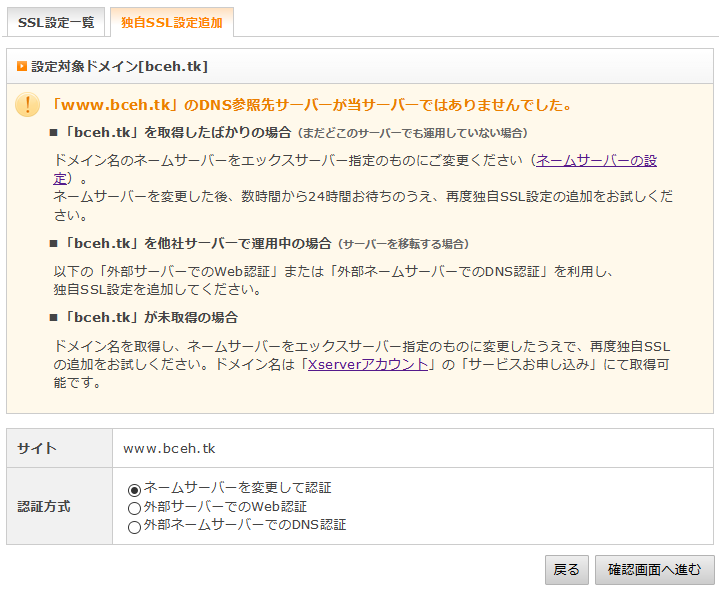Click the 「bceh.tk」を他社サーバーで運用中の場合 heading

pyautogui.click(x=196, y=243)
